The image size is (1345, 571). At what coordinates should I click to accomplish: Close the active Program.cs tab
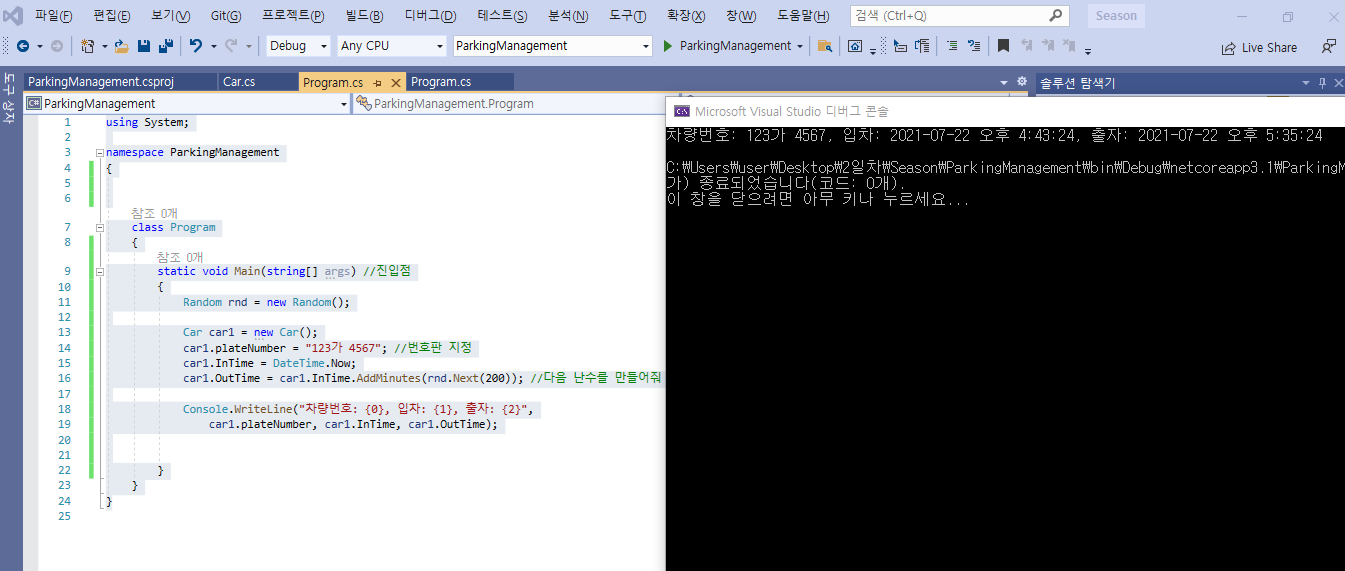point(395,83)
